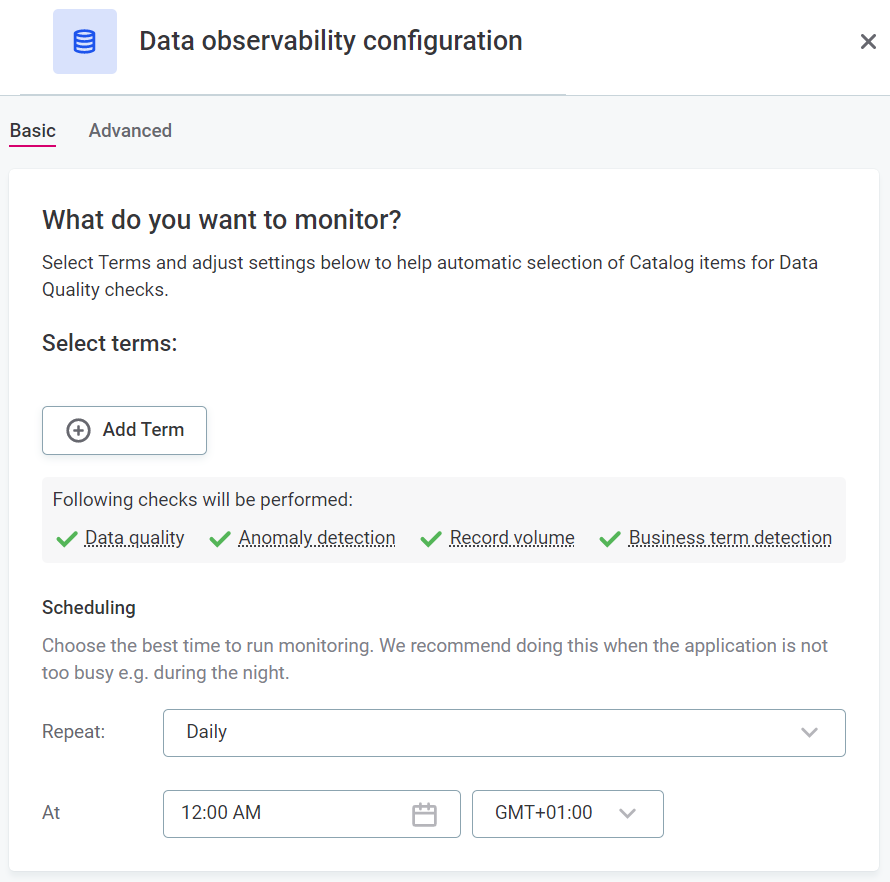Click the Data quality check link

point(135,538)
